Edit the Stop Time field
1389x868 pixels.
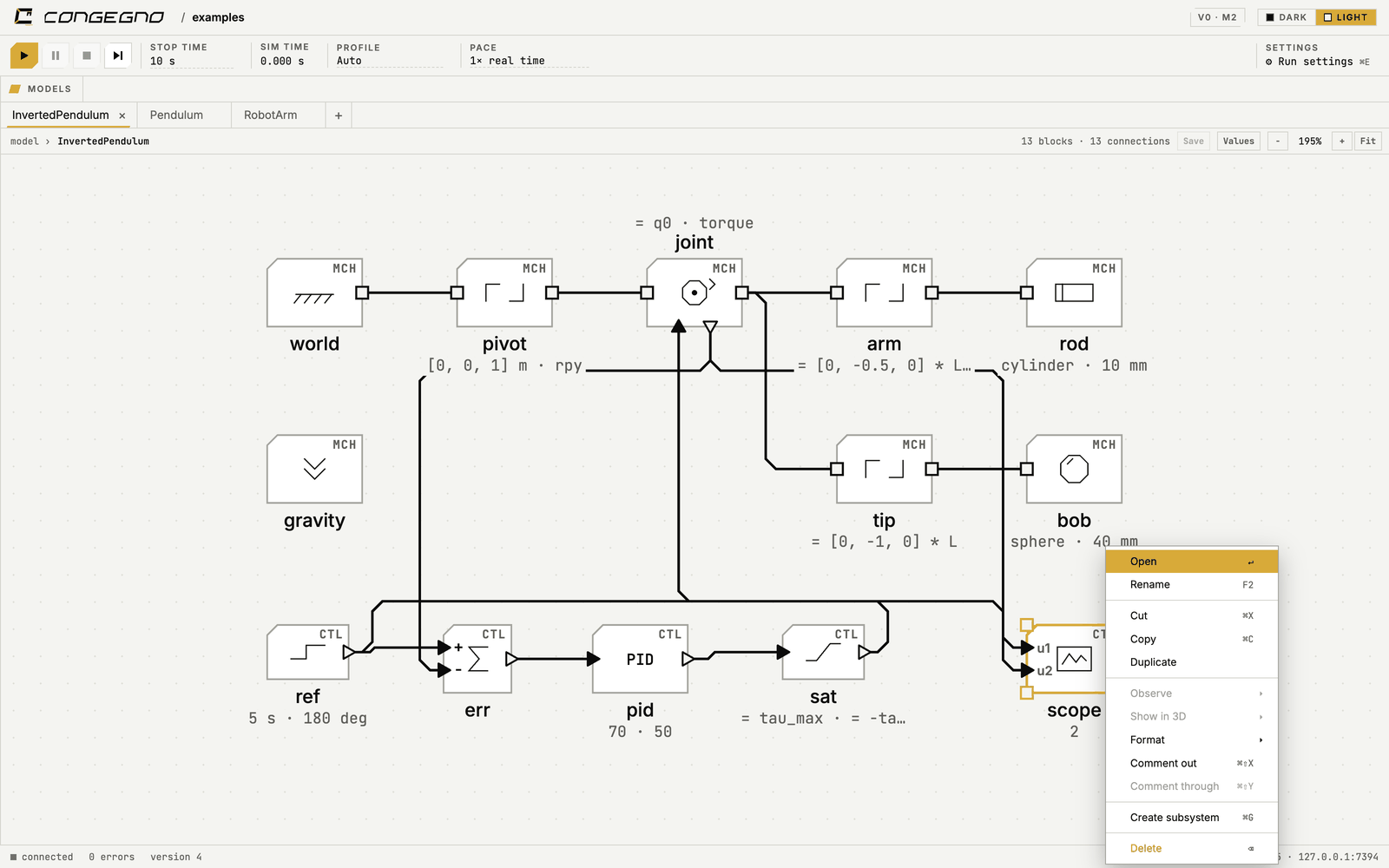(191, 61)
